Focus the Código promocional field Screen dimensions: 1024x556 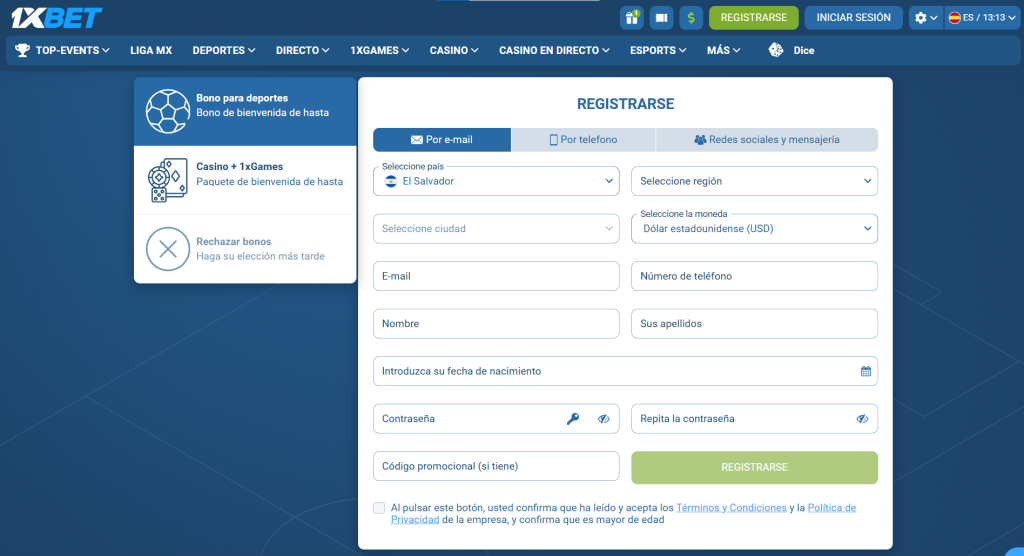[496, 466]
